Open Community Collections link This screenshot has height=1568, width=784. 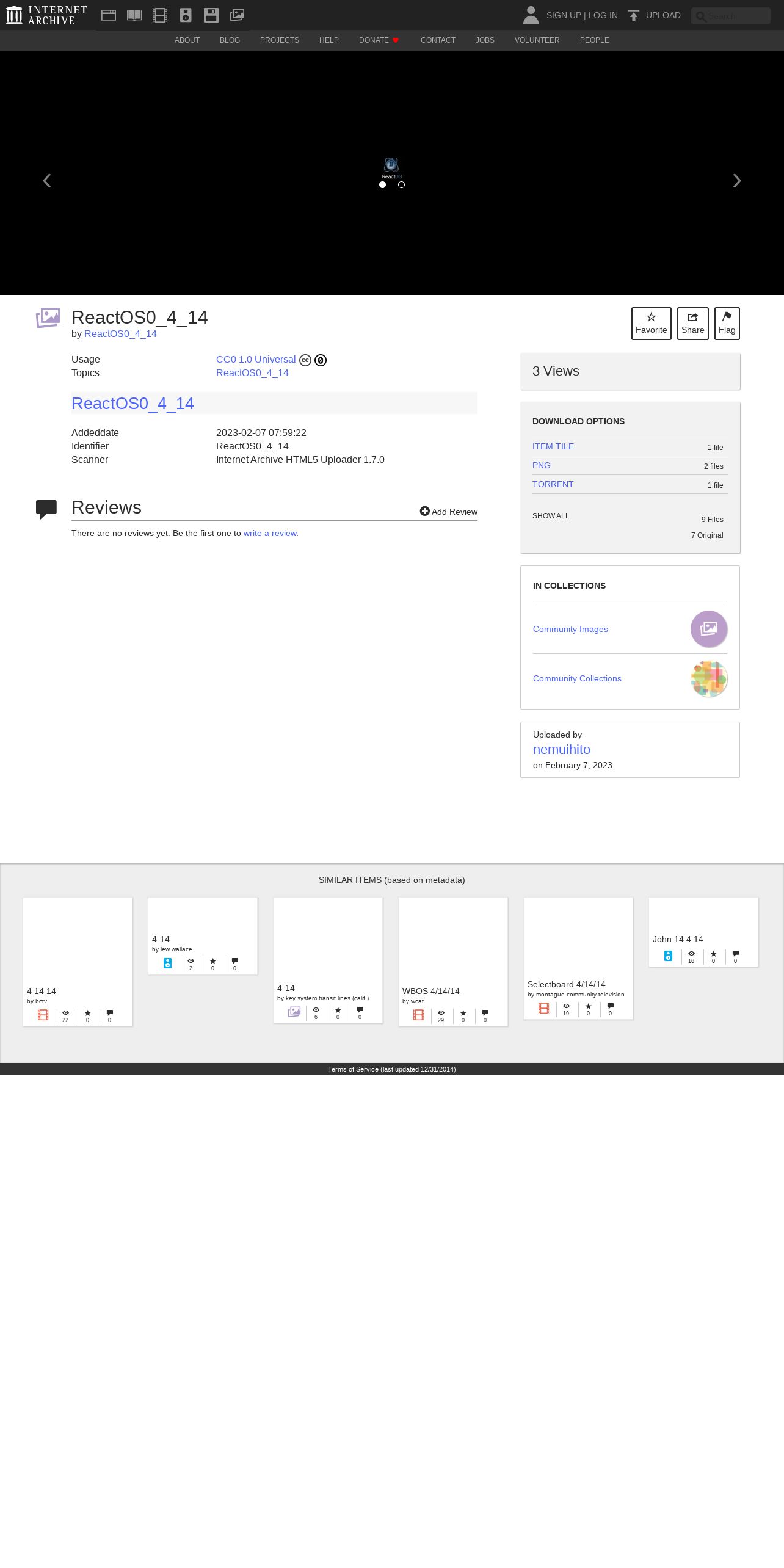pyautogui.click(x=577, y=678)
